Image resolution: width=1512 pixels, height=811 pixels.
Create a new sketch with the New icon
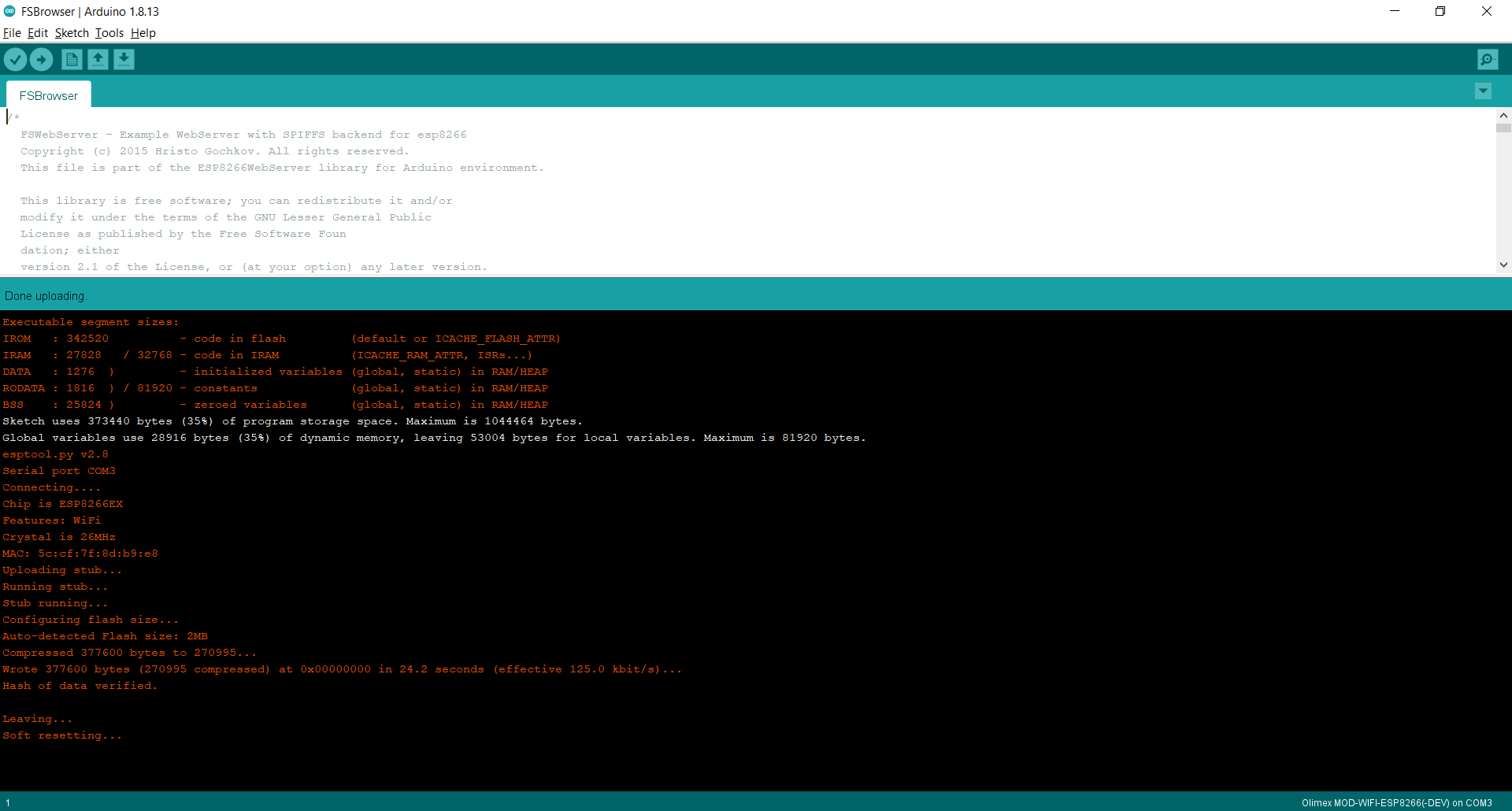click(72, 60)
